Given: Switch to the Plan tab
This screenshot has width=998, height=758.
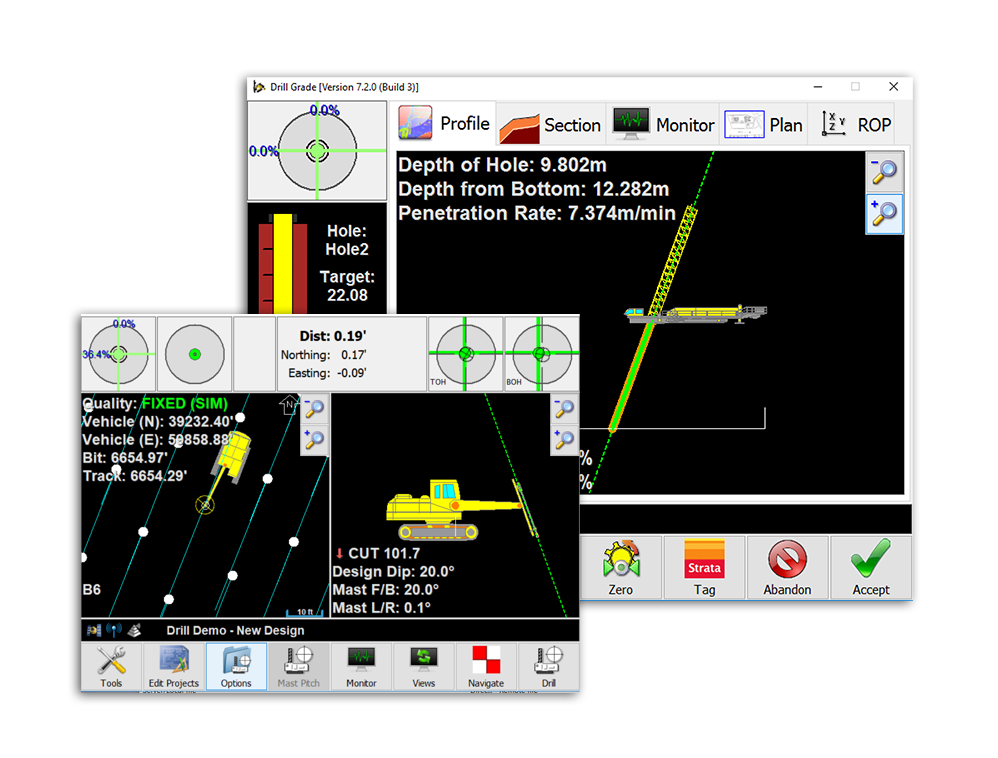Looking at the screenshot, I should [x=764, y=125].
